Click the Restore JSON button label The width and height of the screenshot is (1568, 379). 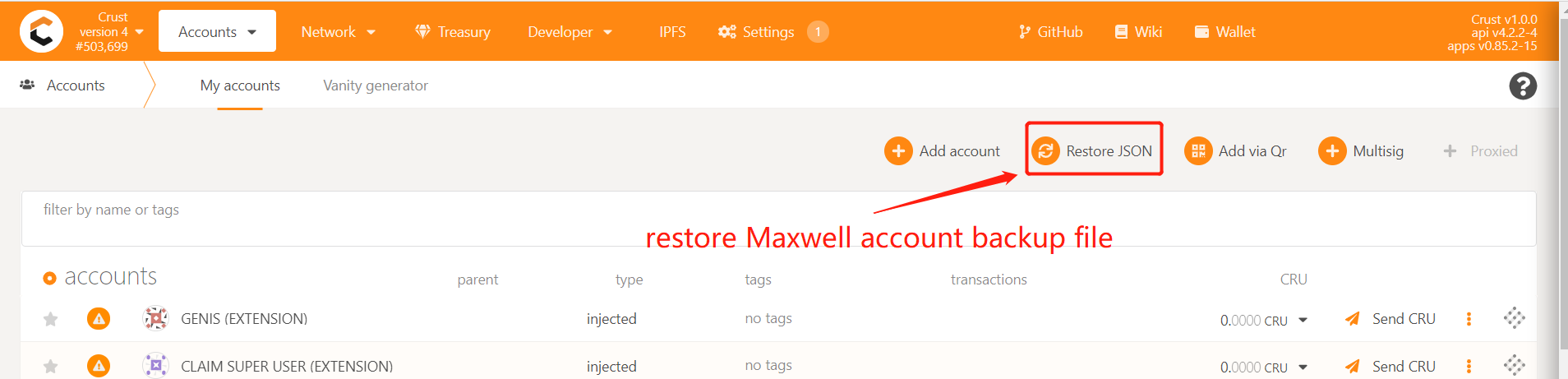[1109, 151]
